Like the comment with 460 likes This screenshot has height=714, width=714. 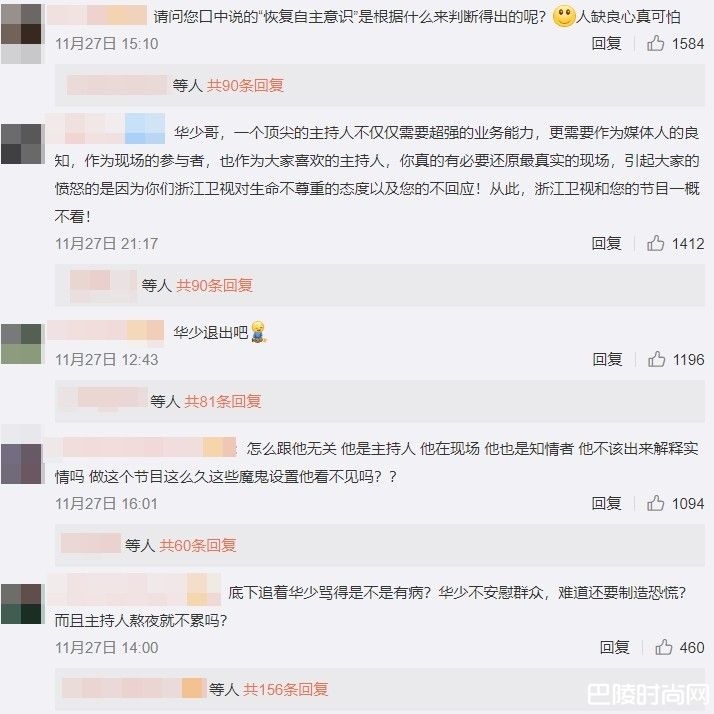(x=663, y=647)
